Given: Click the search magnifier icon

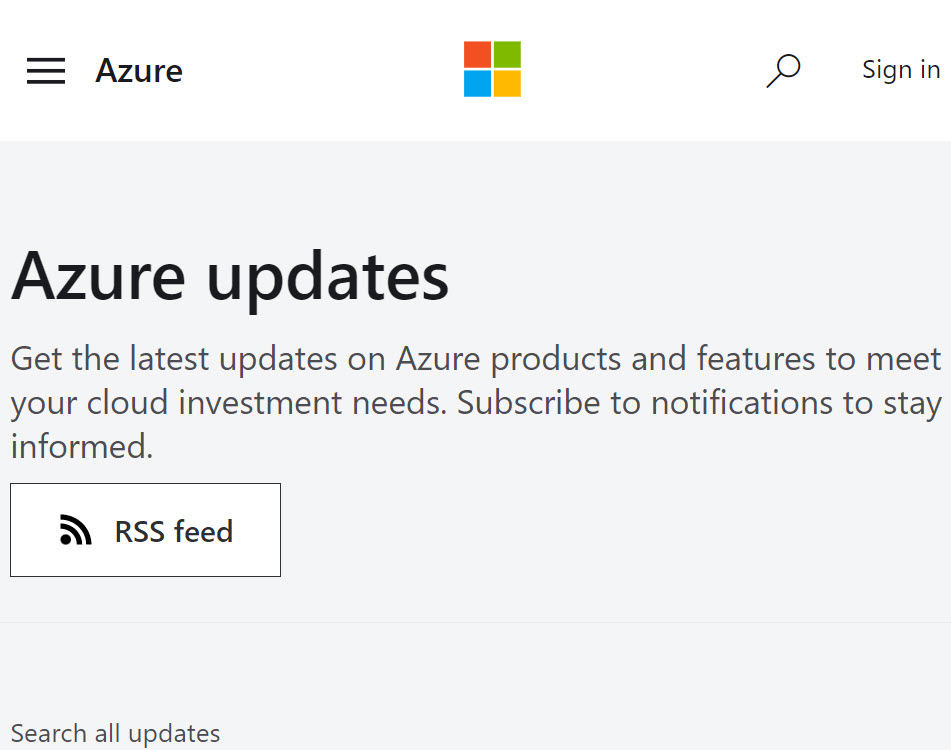Looking at the screenshot, I should [x=783, y=70].
